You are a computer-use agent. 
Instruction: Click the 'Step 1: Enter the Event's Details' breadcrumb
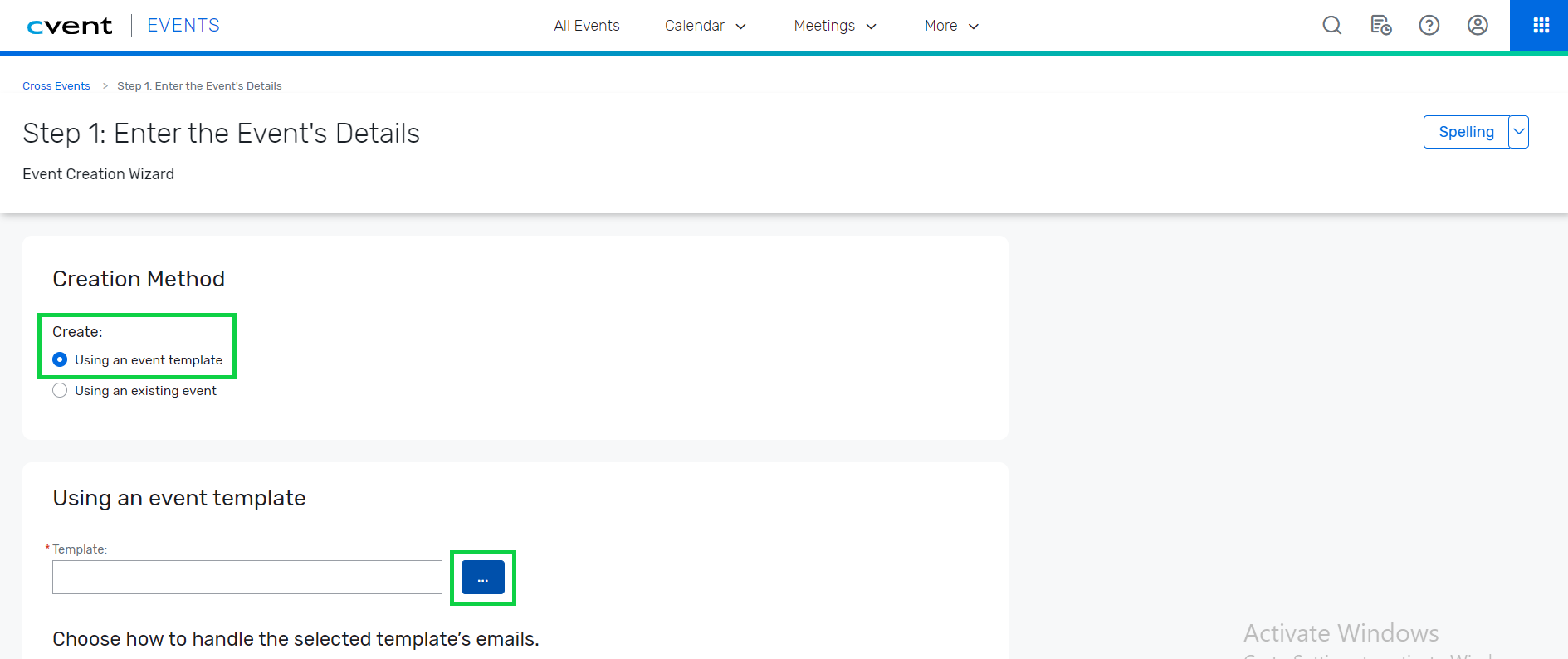coord(199,86)
